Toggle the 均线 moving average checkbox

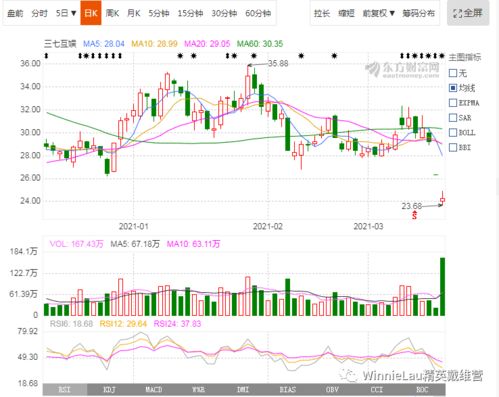tap(453, 88)
